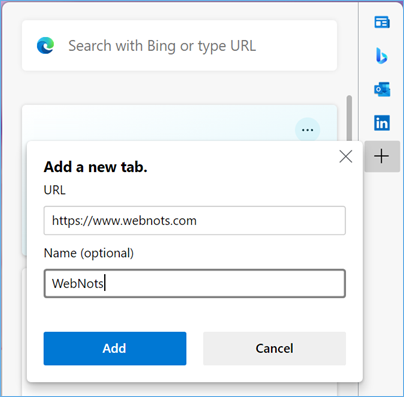Open the LinkedIn sidebar tab
The image size is (404, 397).
pyautogui.click(x=382, y=123)
